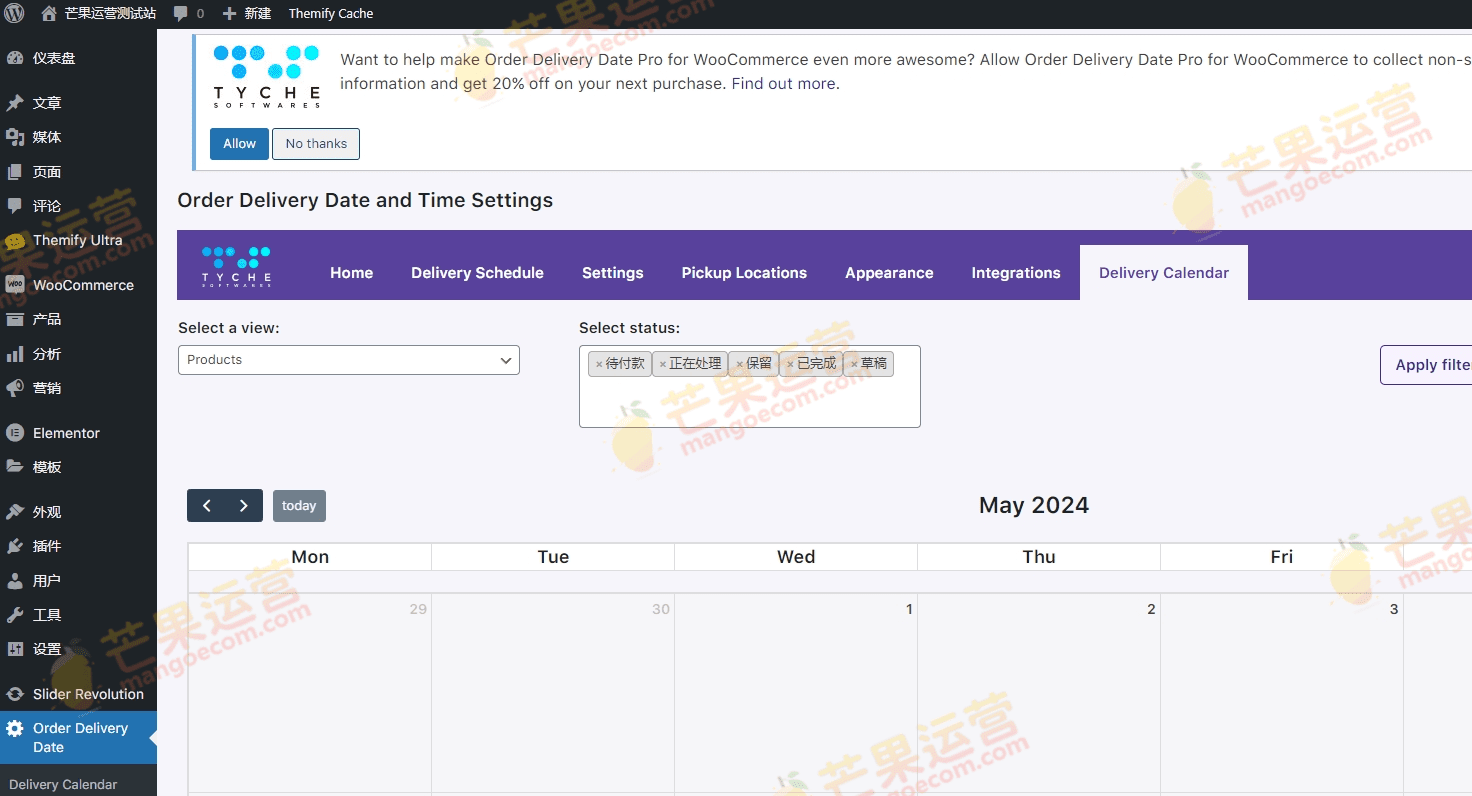Remove the 已完成 status tag

pyautogui.click(x=790, y=364)
